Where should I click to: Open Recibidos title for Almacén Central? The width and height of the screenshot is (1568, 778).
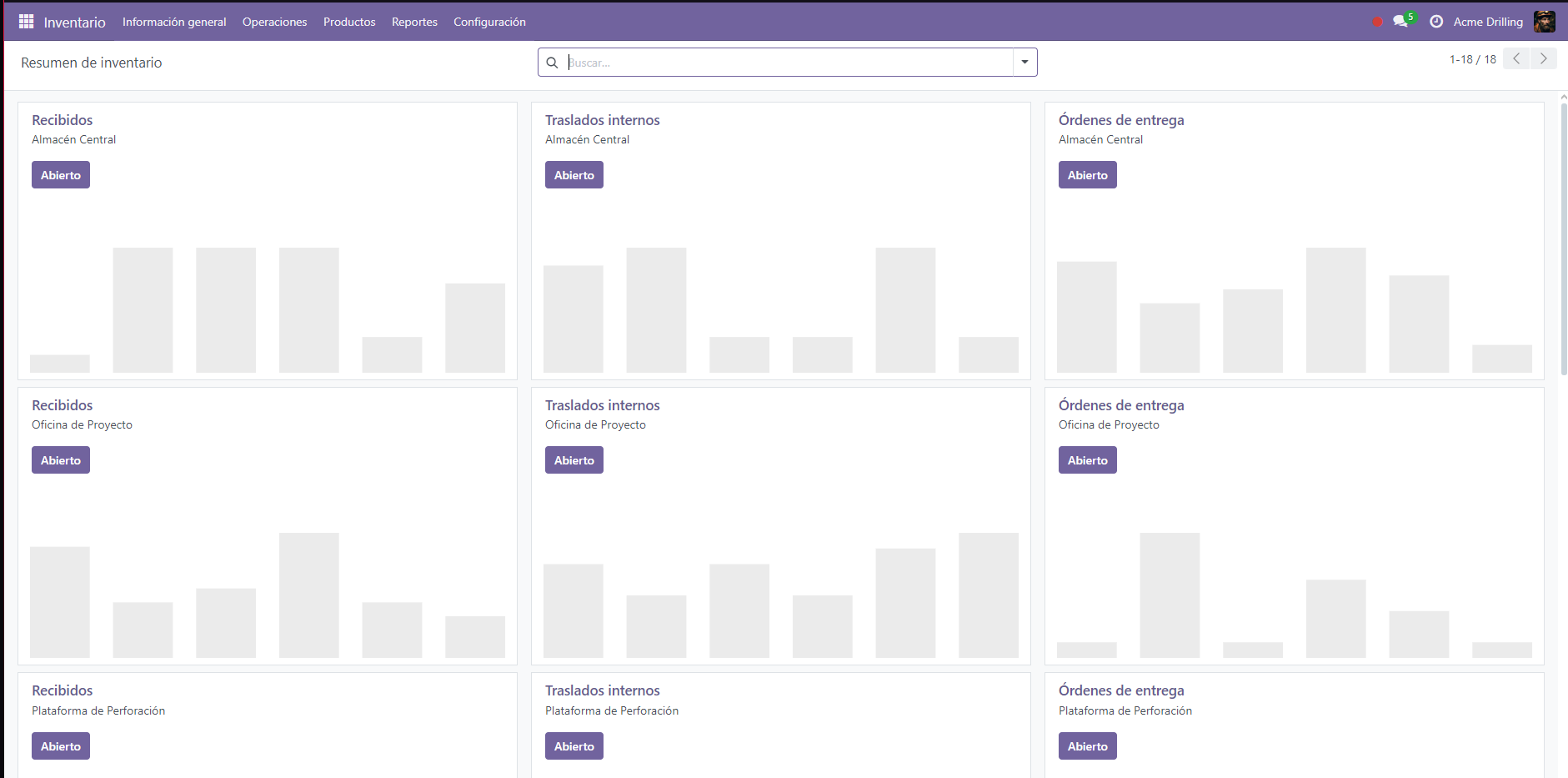[63, 120]
